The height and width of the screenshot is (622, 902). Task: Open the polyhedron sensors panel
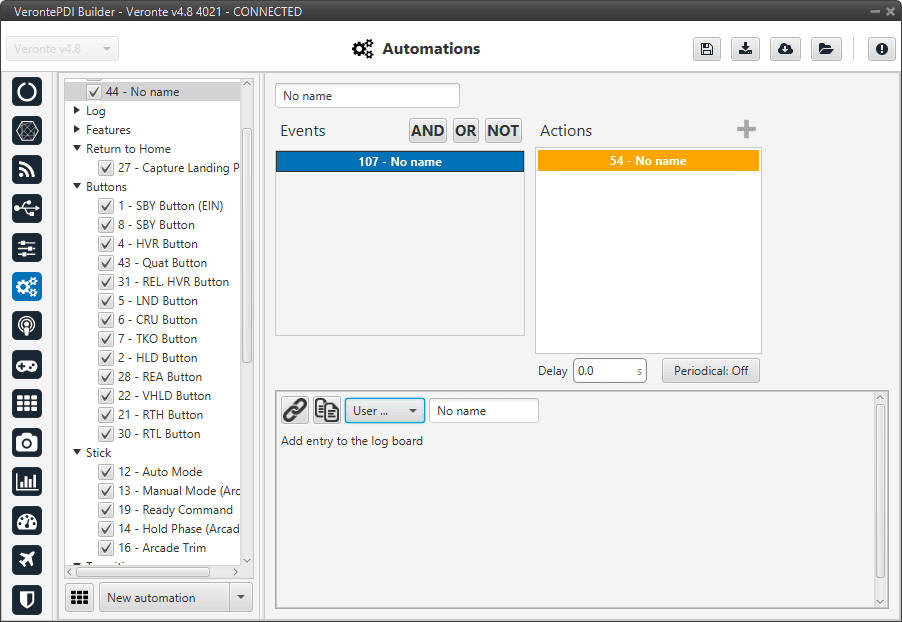(x=26, y=131)
